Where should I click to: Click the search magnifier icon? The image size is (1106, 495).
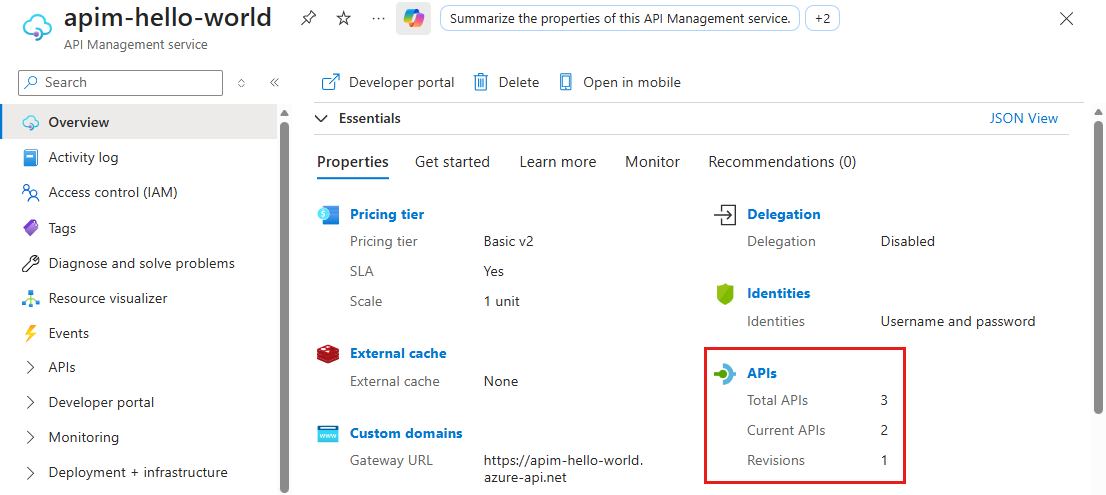[31, 82]
